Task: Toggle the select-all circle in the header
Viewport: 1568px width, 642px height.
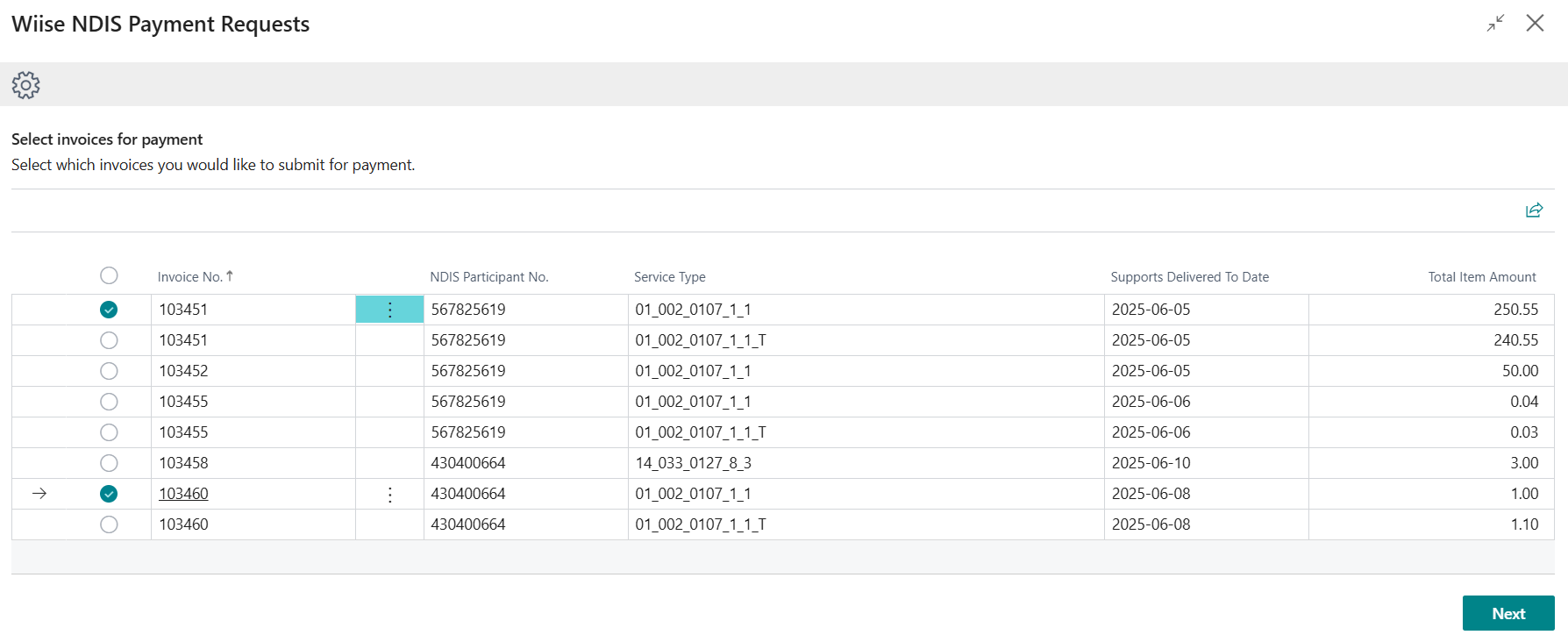Action: click(x=109, y=275)
